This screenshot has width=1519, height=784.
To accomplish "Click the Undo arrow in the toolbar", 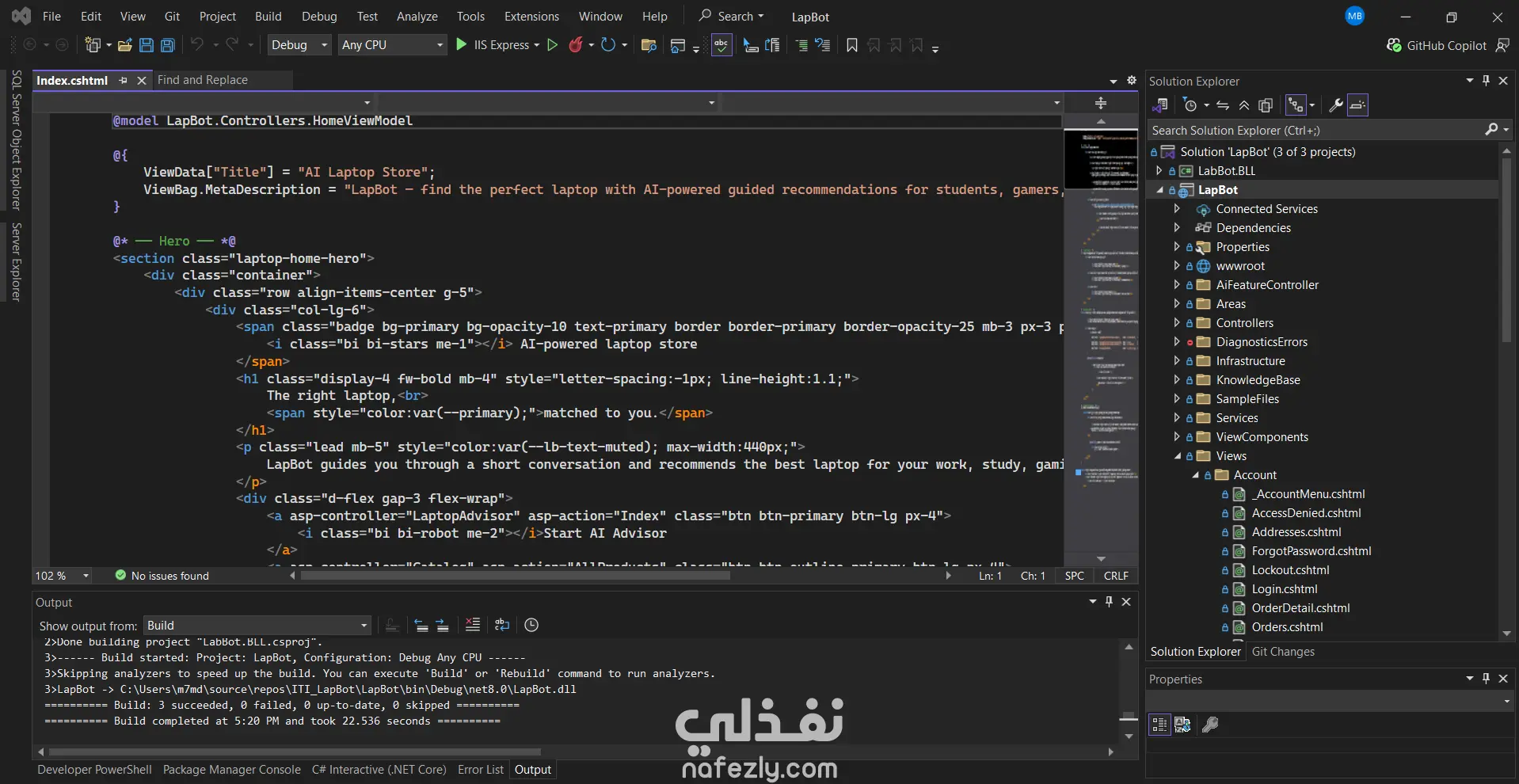I will tap(197, 44).
